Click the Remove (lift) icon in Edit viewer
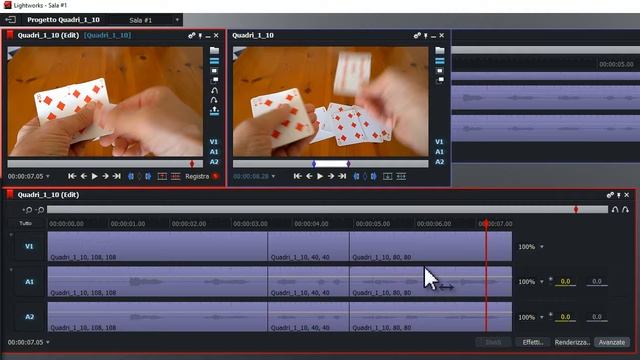The height and width of the screenshot is (360, 640). coord(162,176)
